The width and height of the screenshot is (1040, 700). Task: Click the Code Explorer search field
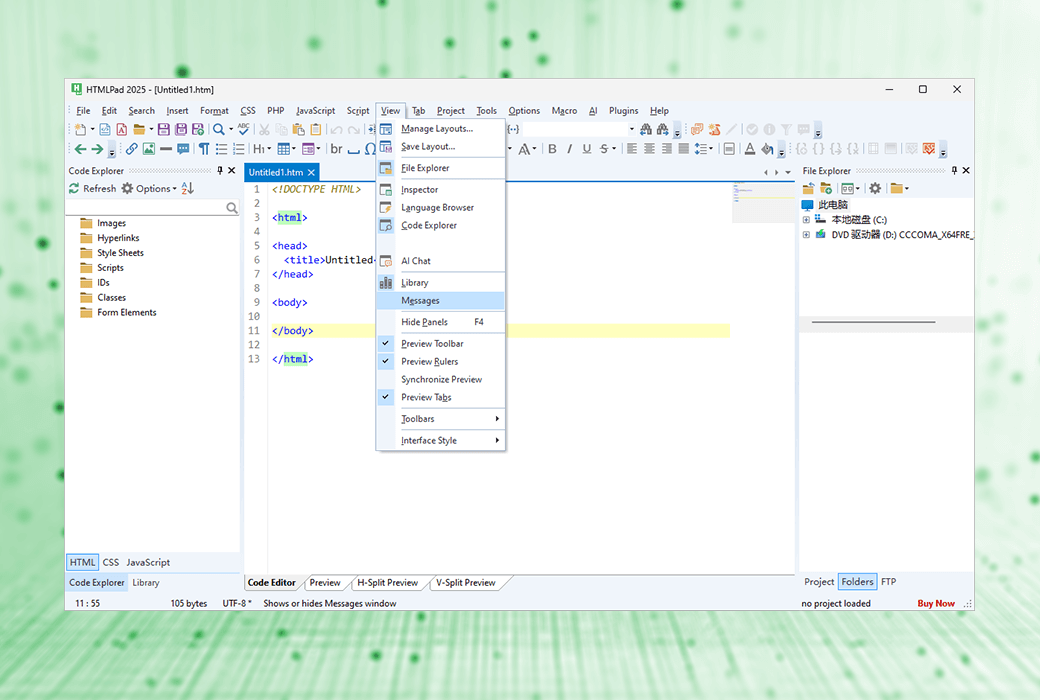[147, 208]
